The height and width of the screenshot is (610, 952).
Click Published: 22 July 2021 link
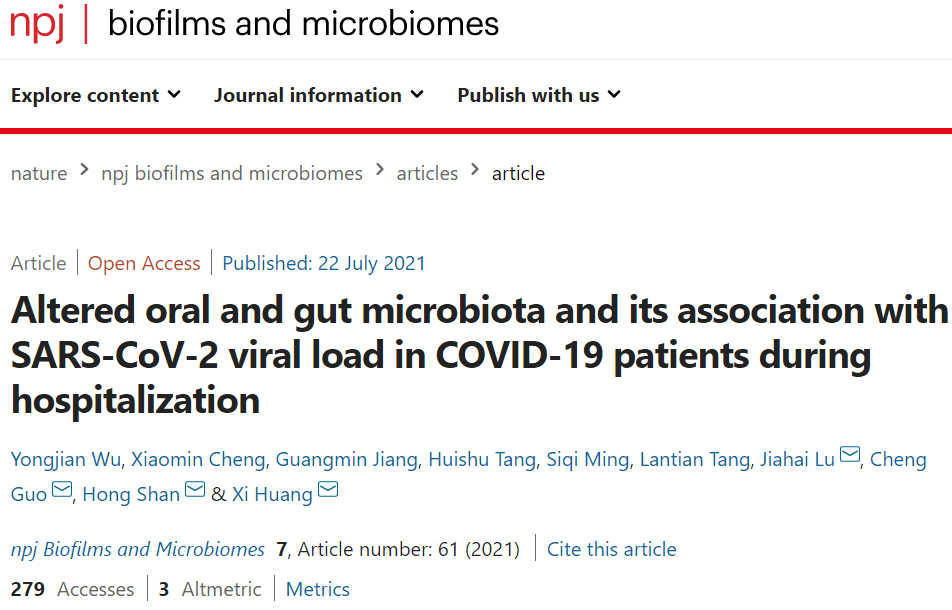pos(324,263)
